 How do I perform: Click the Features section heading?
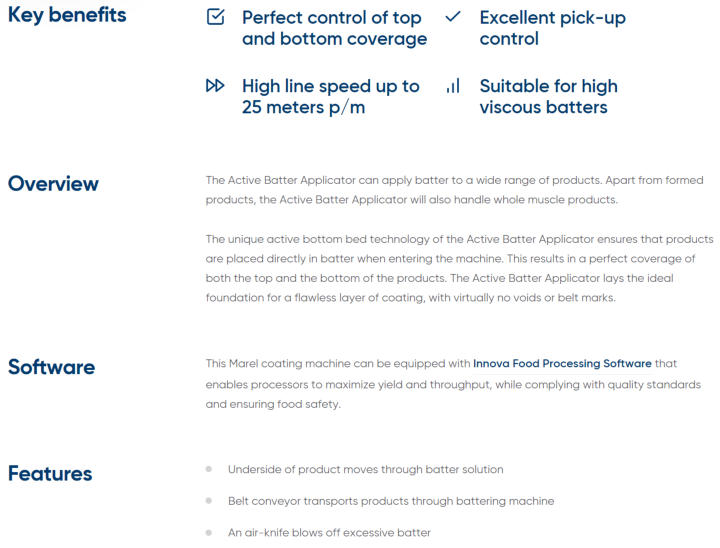50,474
